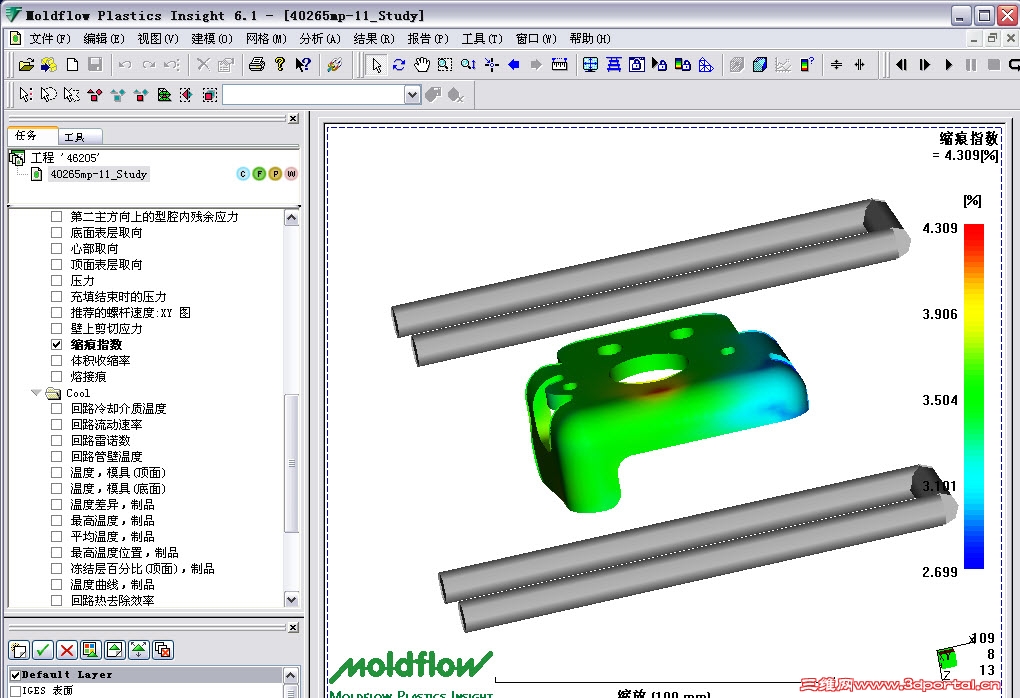Click the Examine result color-scale question icon

coord(807,64)
